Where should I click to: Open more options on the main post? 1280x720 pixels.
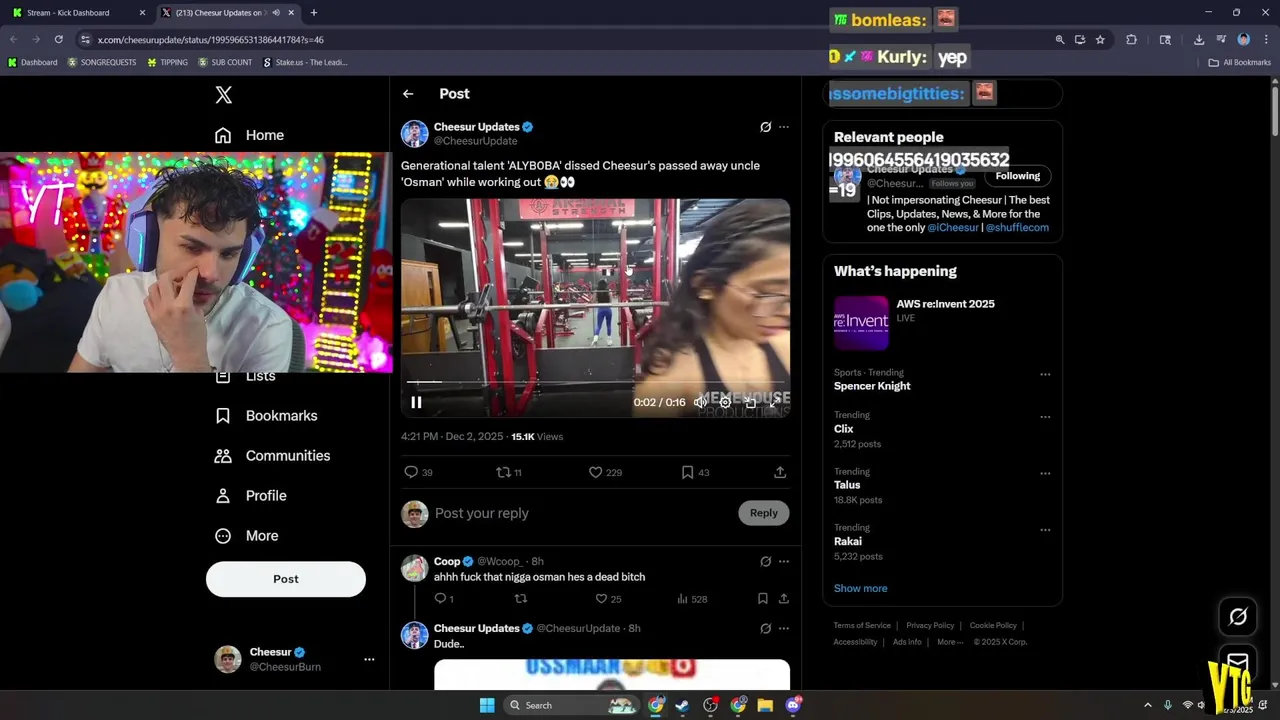(783, 127)
